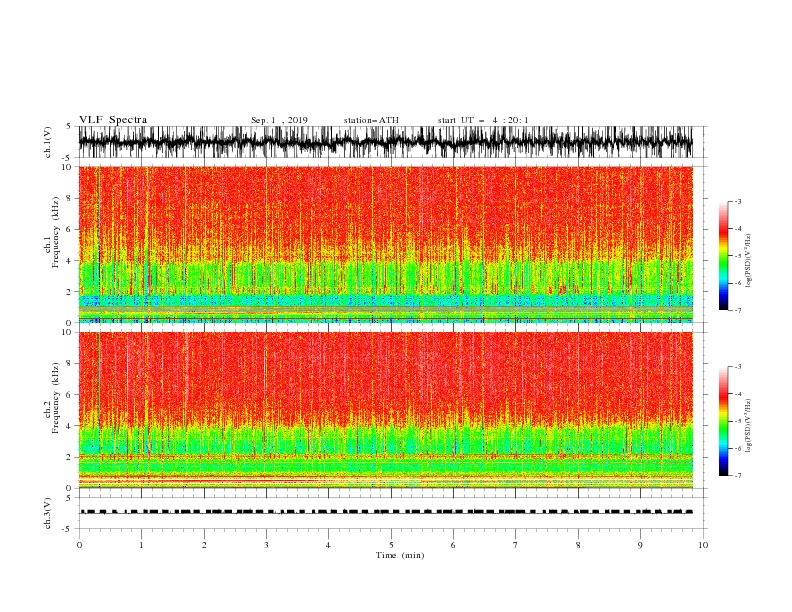Click the ch.1 PSD color bar
792x612 pixels.
tap(723, 255)
